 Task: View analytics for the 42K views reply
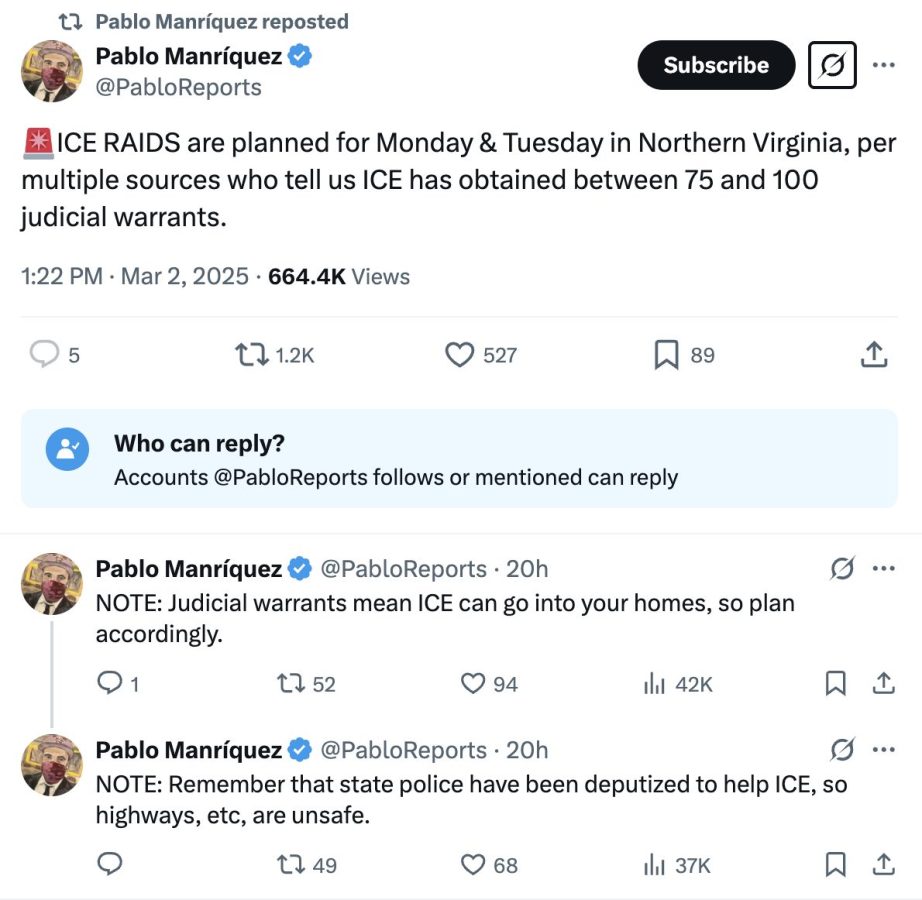[654, 684]
